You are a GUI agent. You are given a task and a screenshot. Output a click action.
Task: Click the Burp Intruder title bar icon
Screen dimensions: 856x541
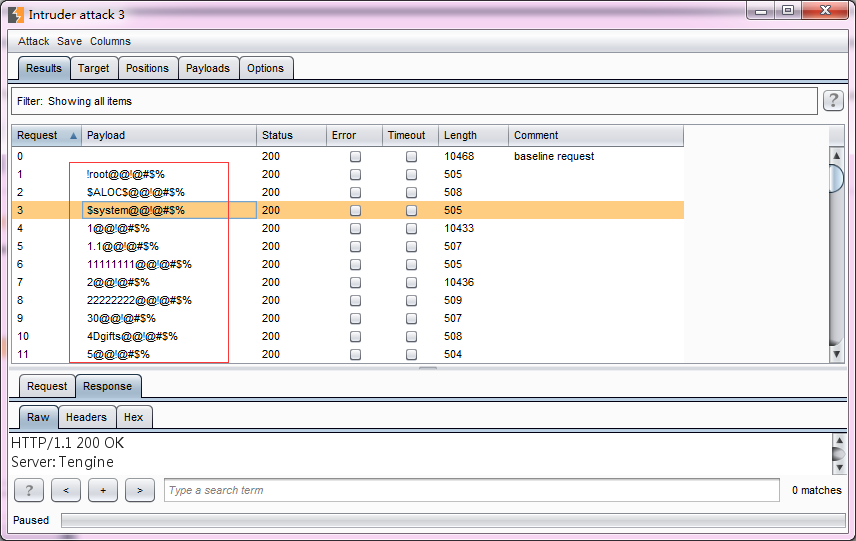click(15, 14)
